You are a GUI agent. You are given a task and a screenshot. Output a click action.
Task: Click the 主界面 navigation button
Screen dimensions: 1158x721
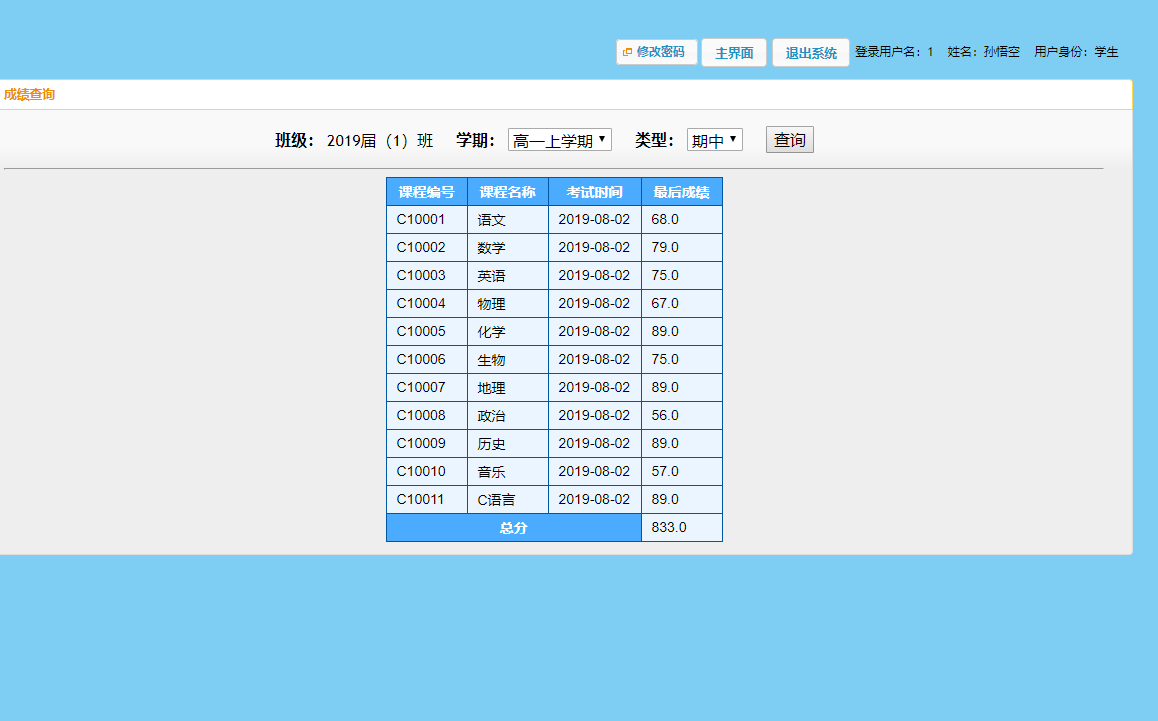click(x=733, y=52)
